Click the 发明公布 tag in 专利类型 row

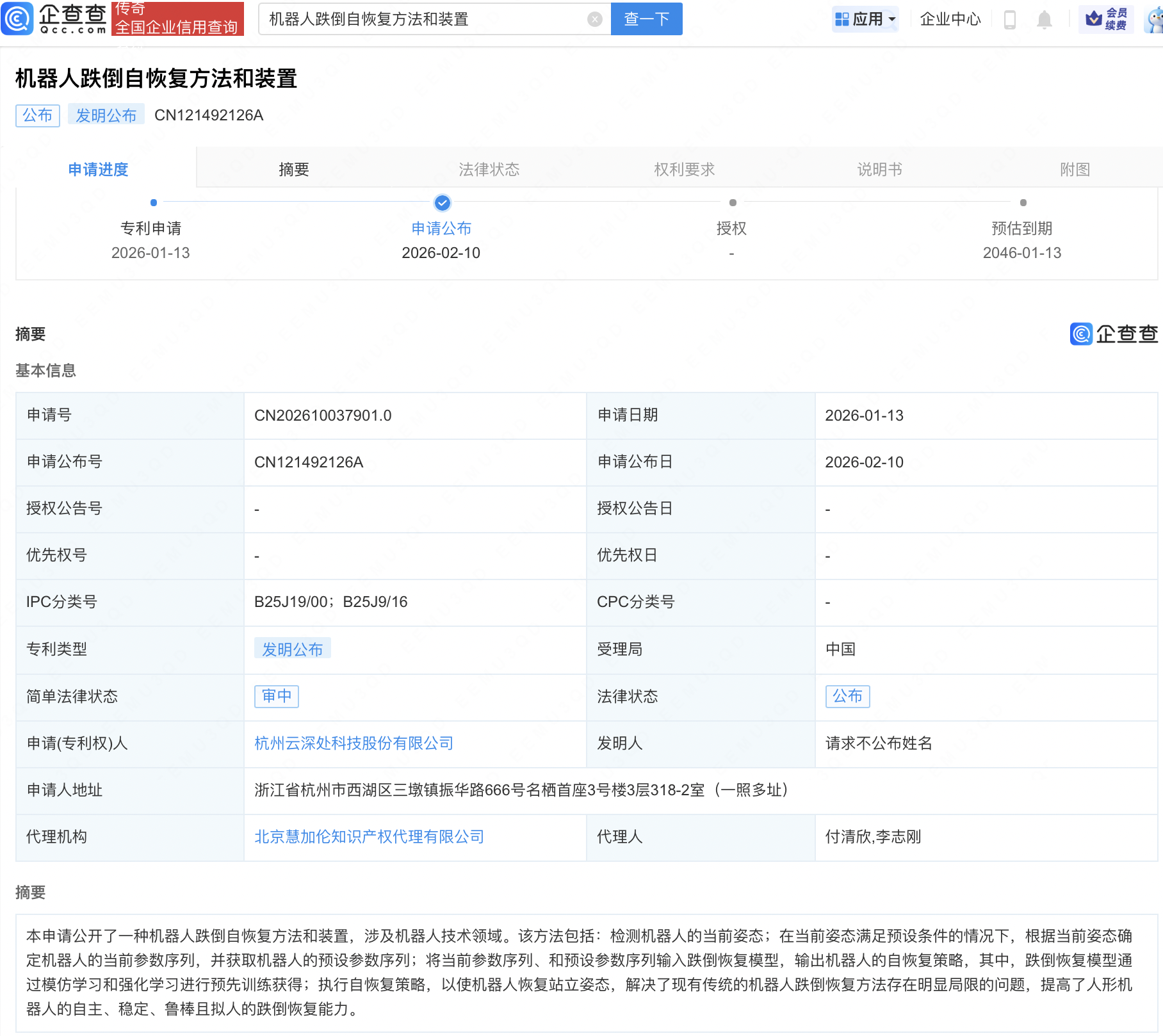(x=292, y=649)
